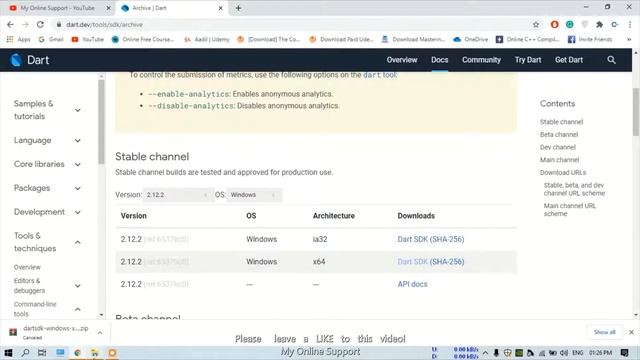
Task: Click the page vertical scrollbar thumb
Action: [636, 112]
